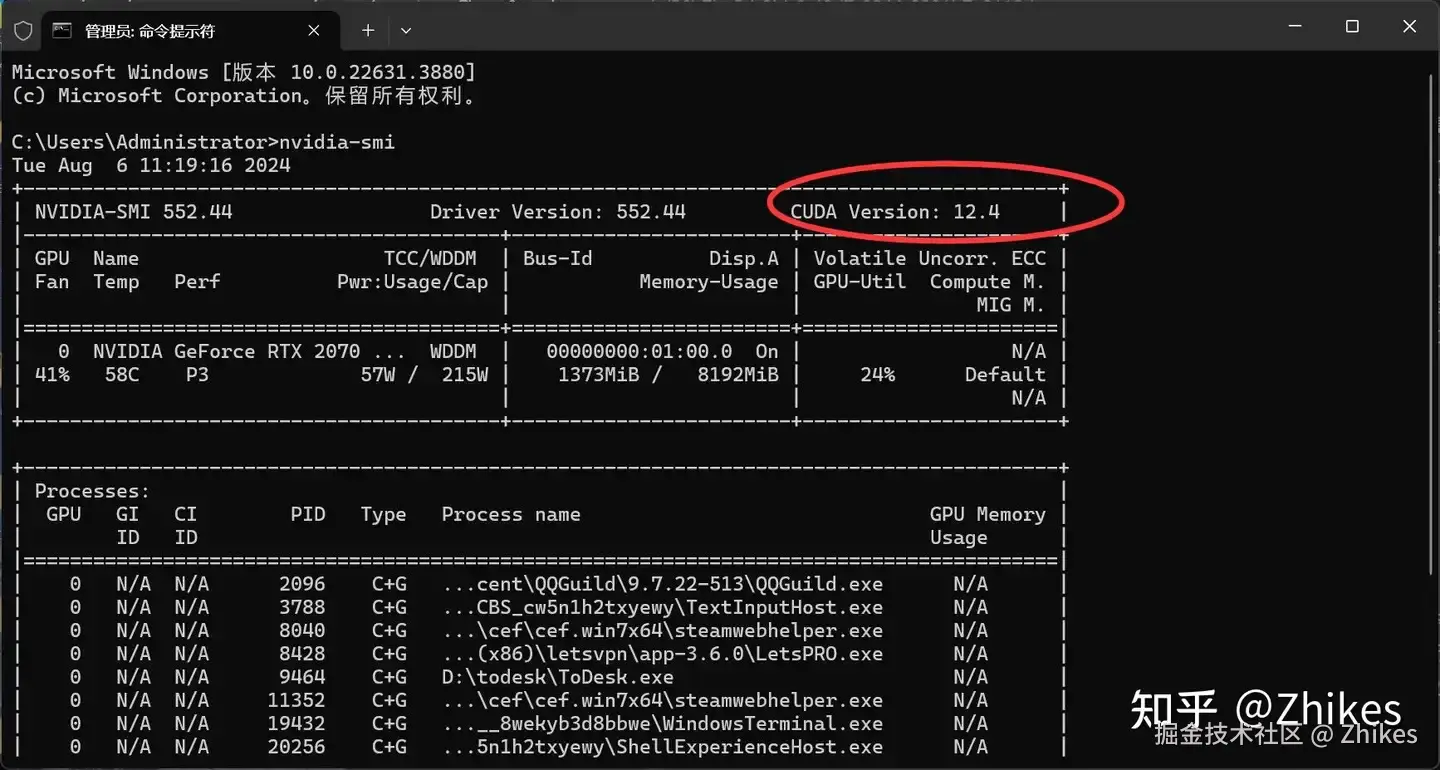Click the 1373MiB / 8192MiB memory usage
Viewport: 1440px width, 770px height.
(x=668, y=375)
